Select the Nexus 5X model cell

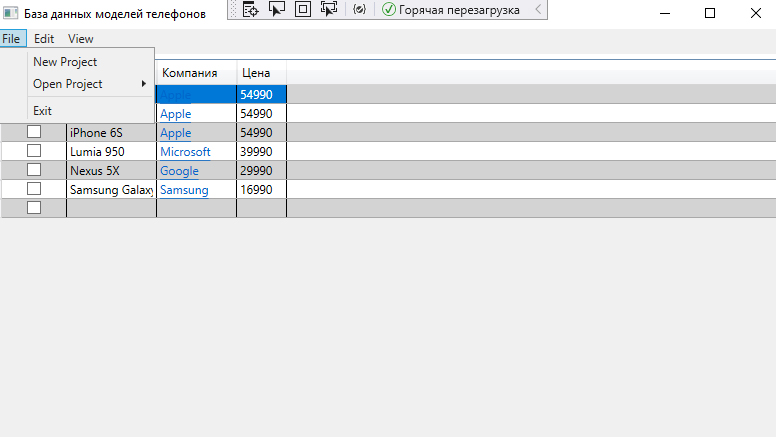[x=111, y=171]
